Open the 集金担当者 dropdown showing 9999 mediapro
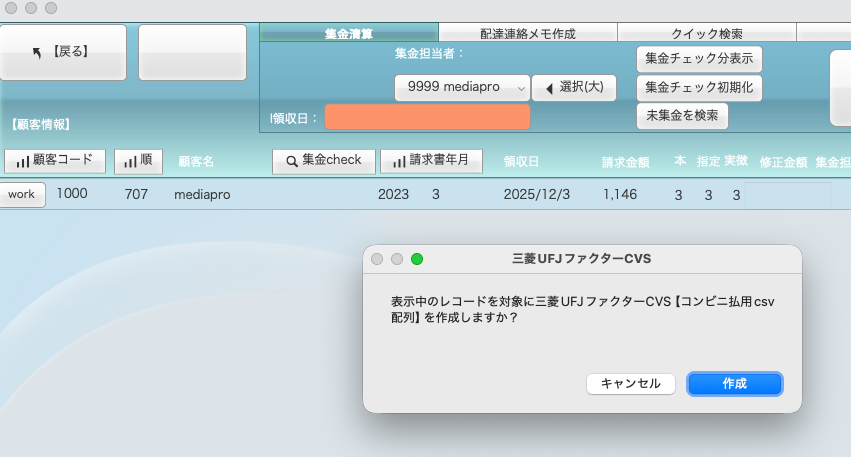851x457 pixels. (x=461, y=88)
